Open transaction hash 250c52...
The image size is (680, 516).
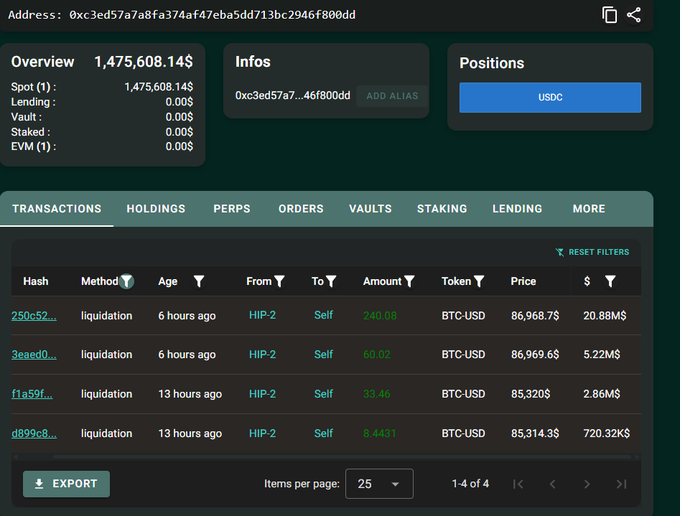pyautogui.click(x=34, y=316)
